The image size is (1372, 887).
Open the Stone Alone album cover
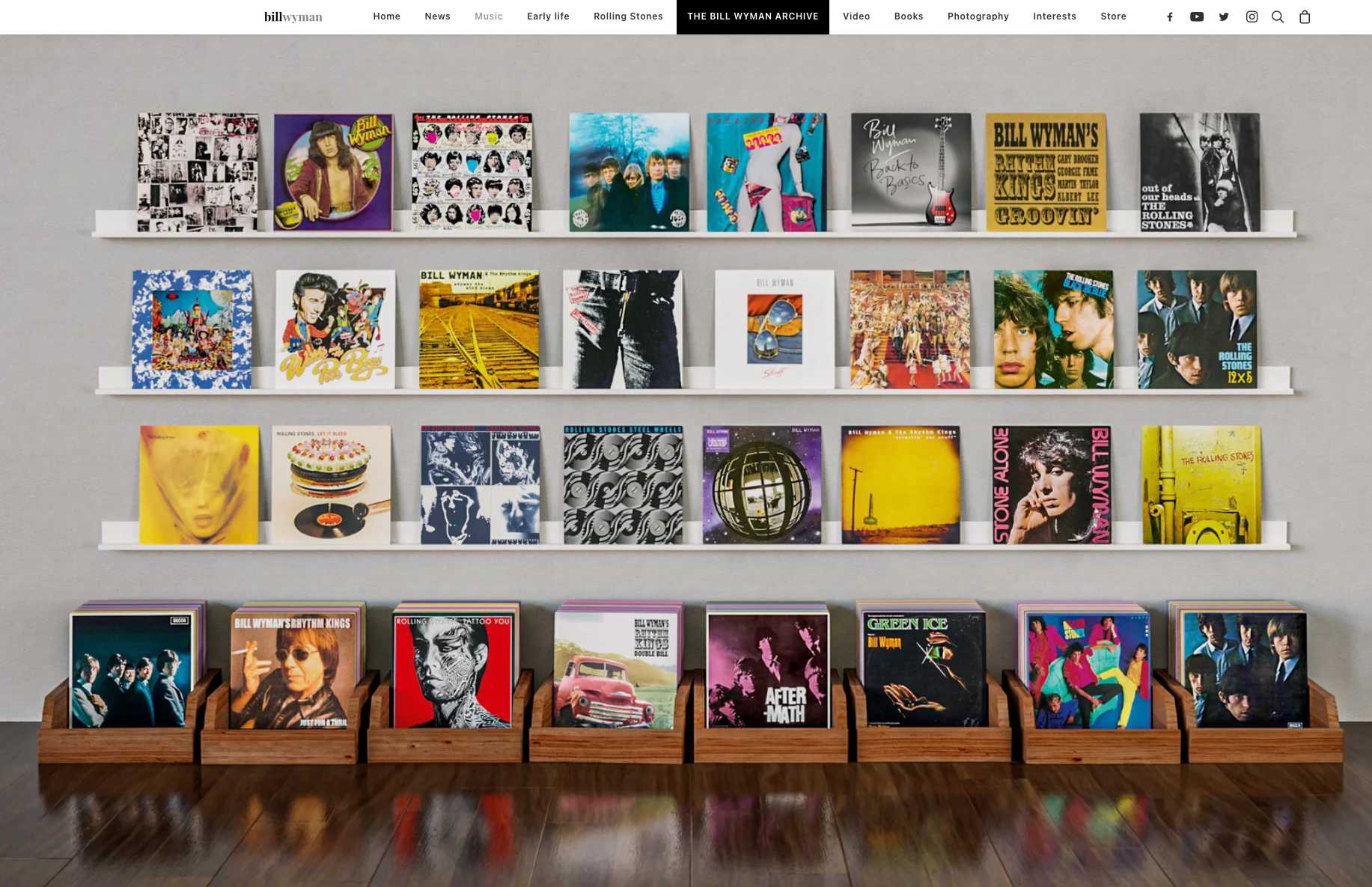pos(1051,484)
